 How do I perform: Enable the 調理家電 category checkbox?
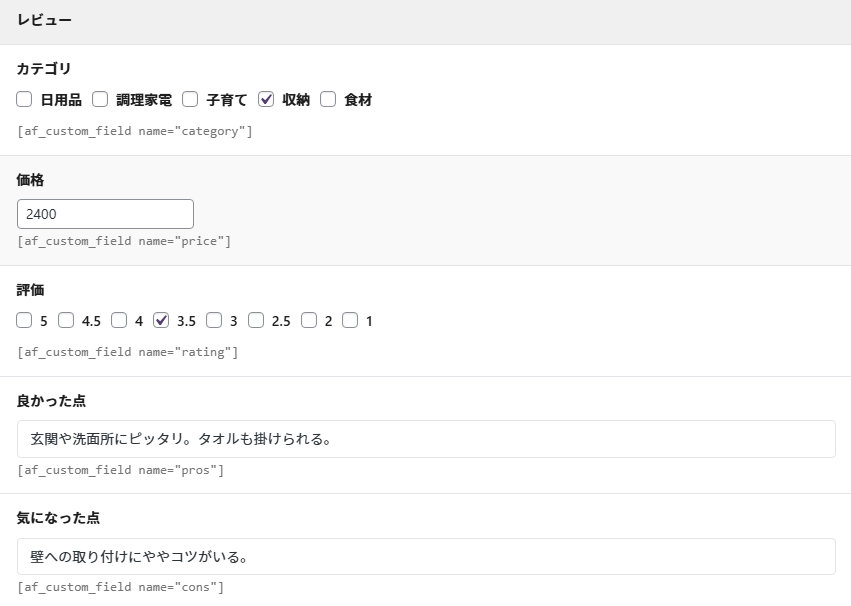pyautogui.click(x=100, y=99)
